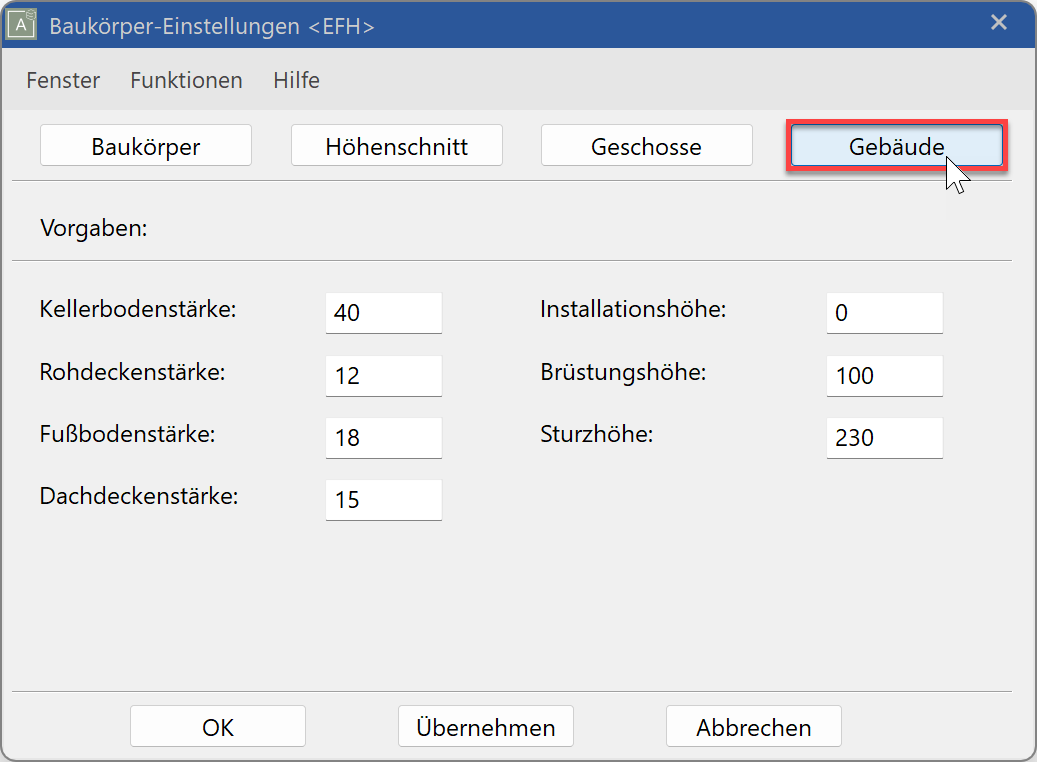Open the Fenster menu
The image size is (1037, 762).
(62, 80)
